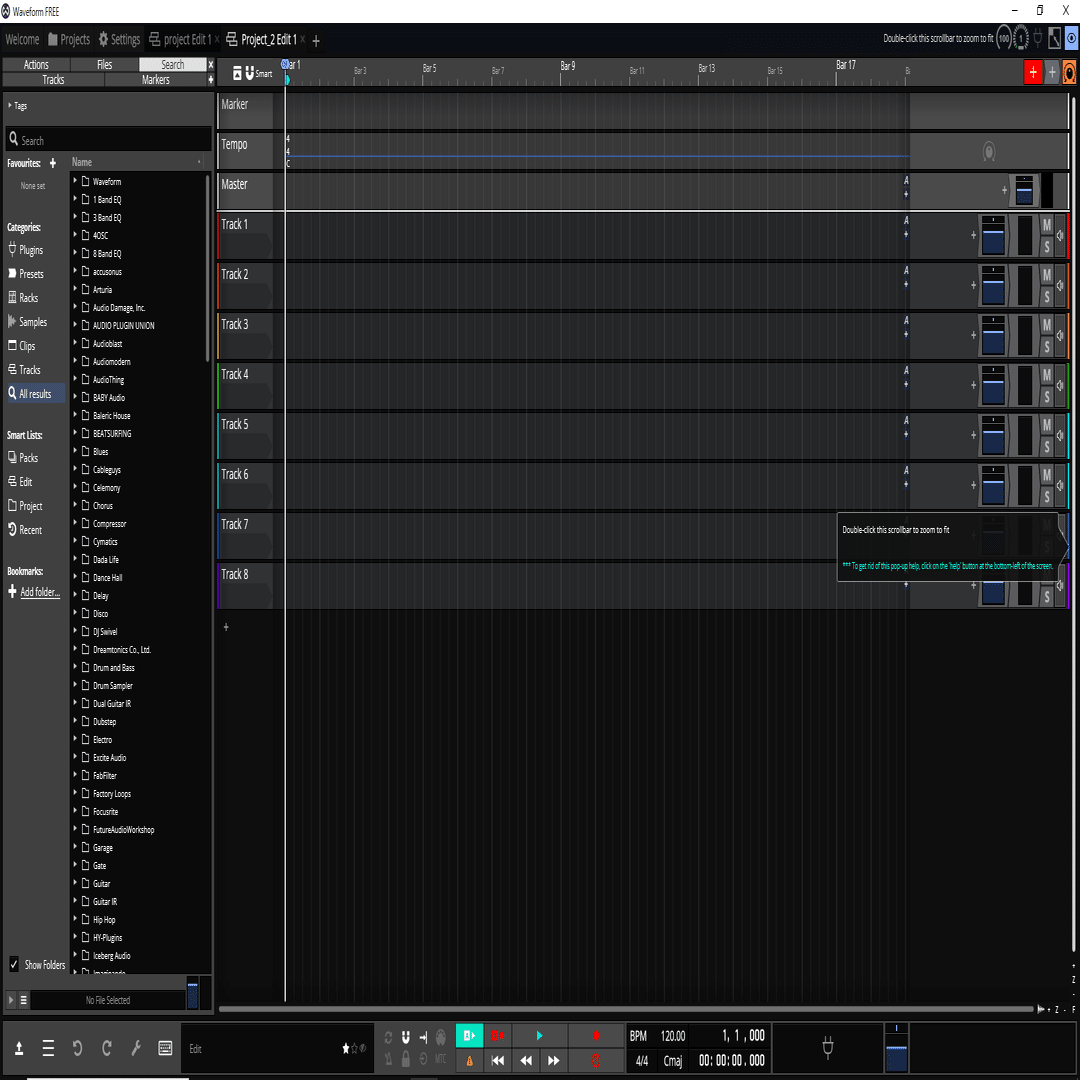The height and width of the screenshot is (1080, 1080).
Task: Click the blue eye view icon top right
Action: tap(1071, 39)
